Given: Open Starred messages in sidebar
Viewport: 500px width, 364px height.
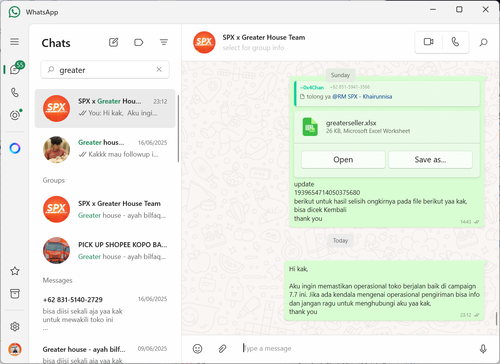Looking at the screenshot, I should (15, 271).
